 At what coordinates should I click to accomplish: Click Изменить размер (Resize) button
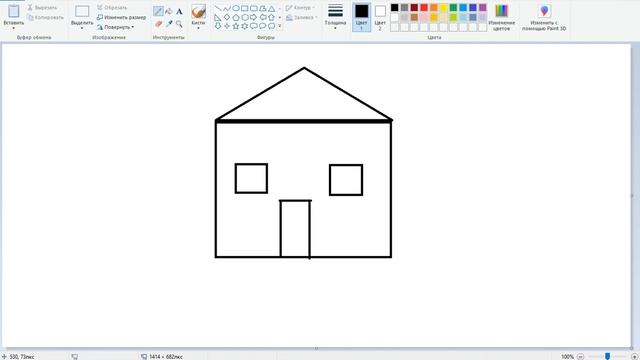pyautogui.click(x=122, y=18)
